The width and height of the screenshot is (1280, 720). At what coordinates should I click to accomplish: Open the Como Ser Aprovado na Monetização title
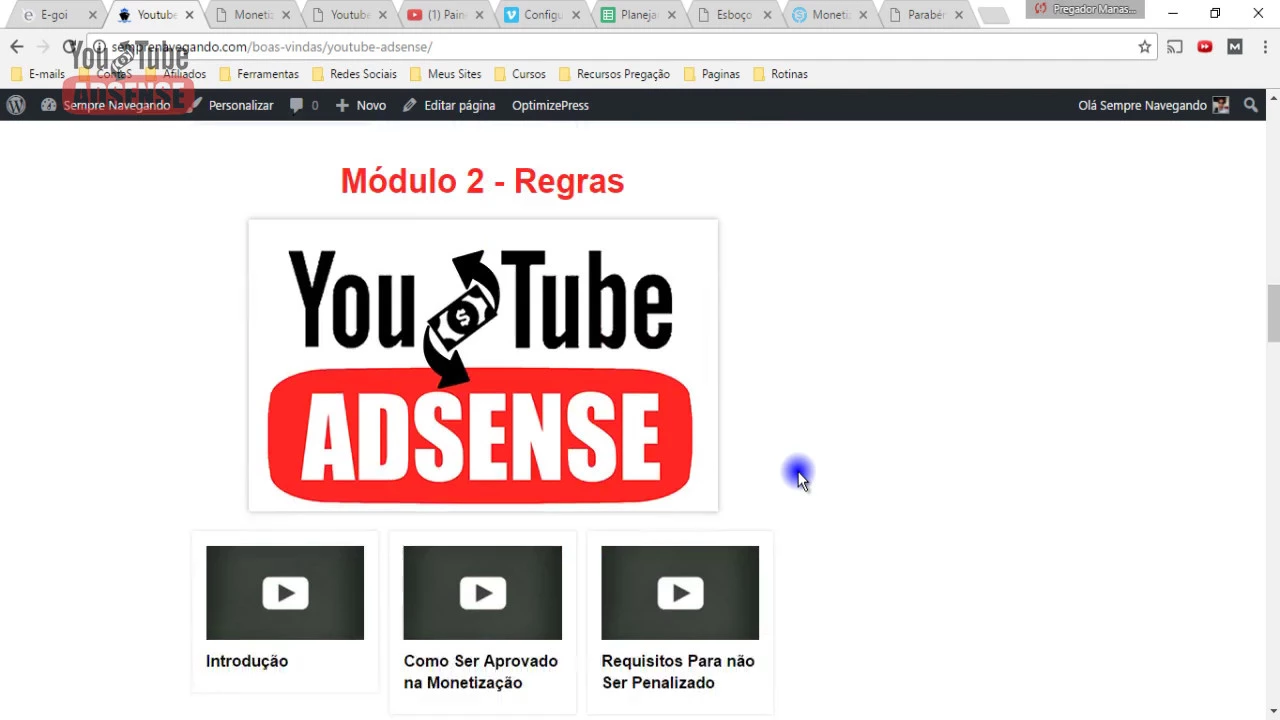pyautogui.click(x=481, y=672)
